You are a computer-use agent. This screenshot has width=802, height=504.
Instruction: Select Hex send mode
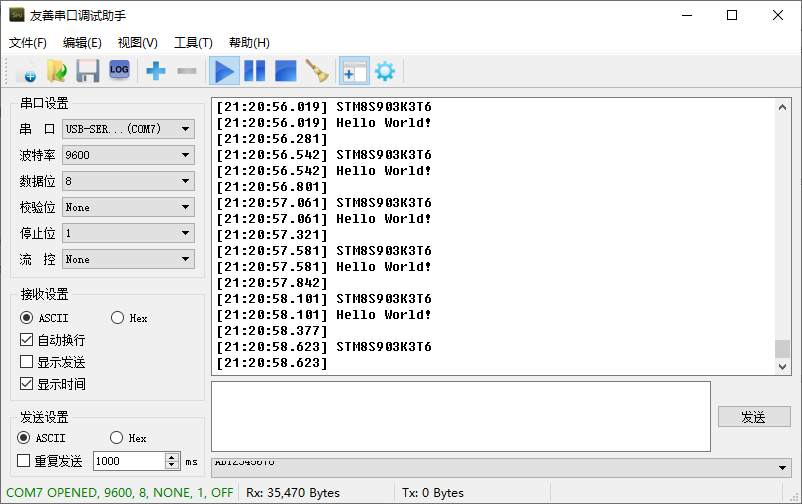click(x=128, y=438)
